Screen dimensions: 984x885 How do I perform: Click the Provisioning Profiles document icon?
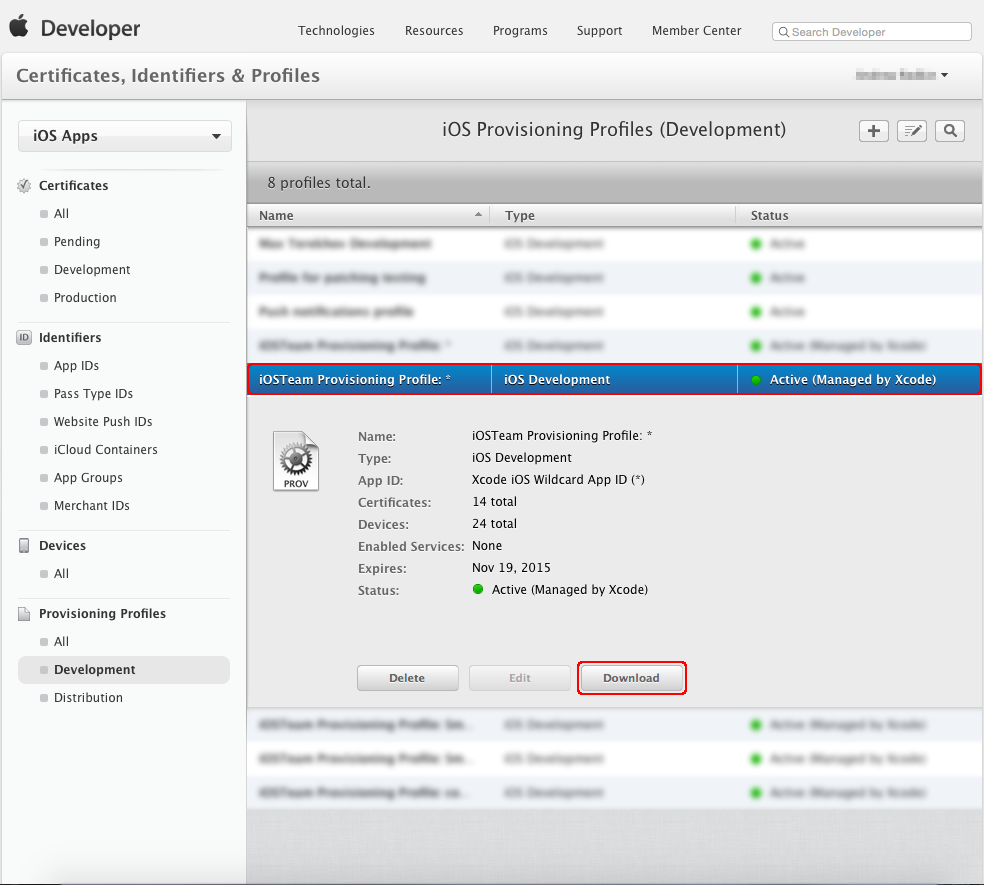24,613
